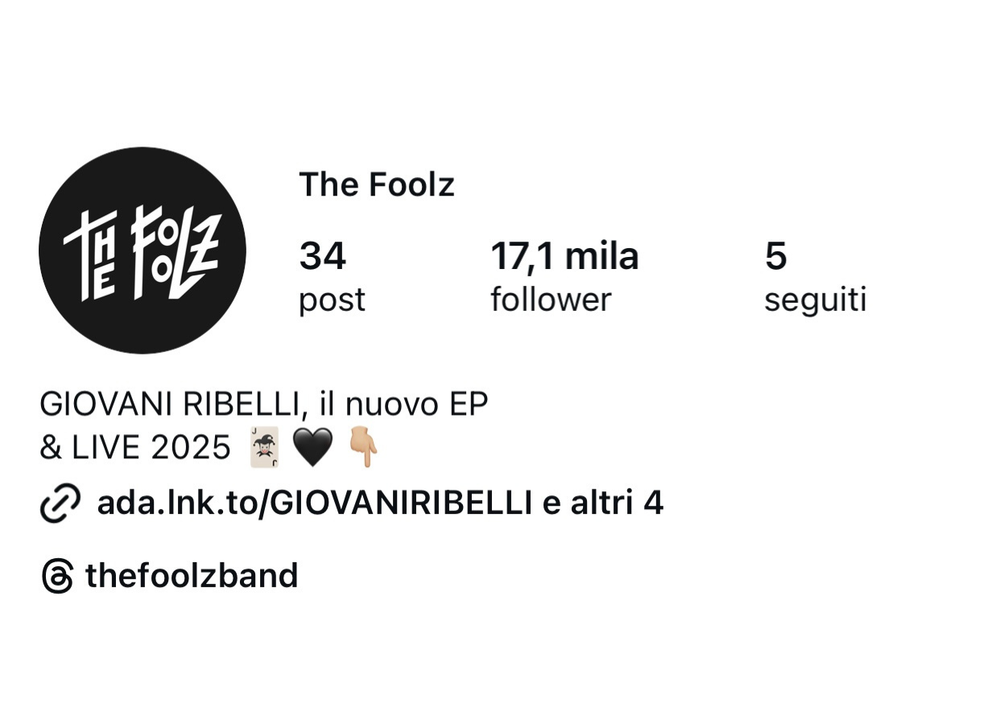
Task: Tap the 34 post counter
Action: (x=332, y=277)
